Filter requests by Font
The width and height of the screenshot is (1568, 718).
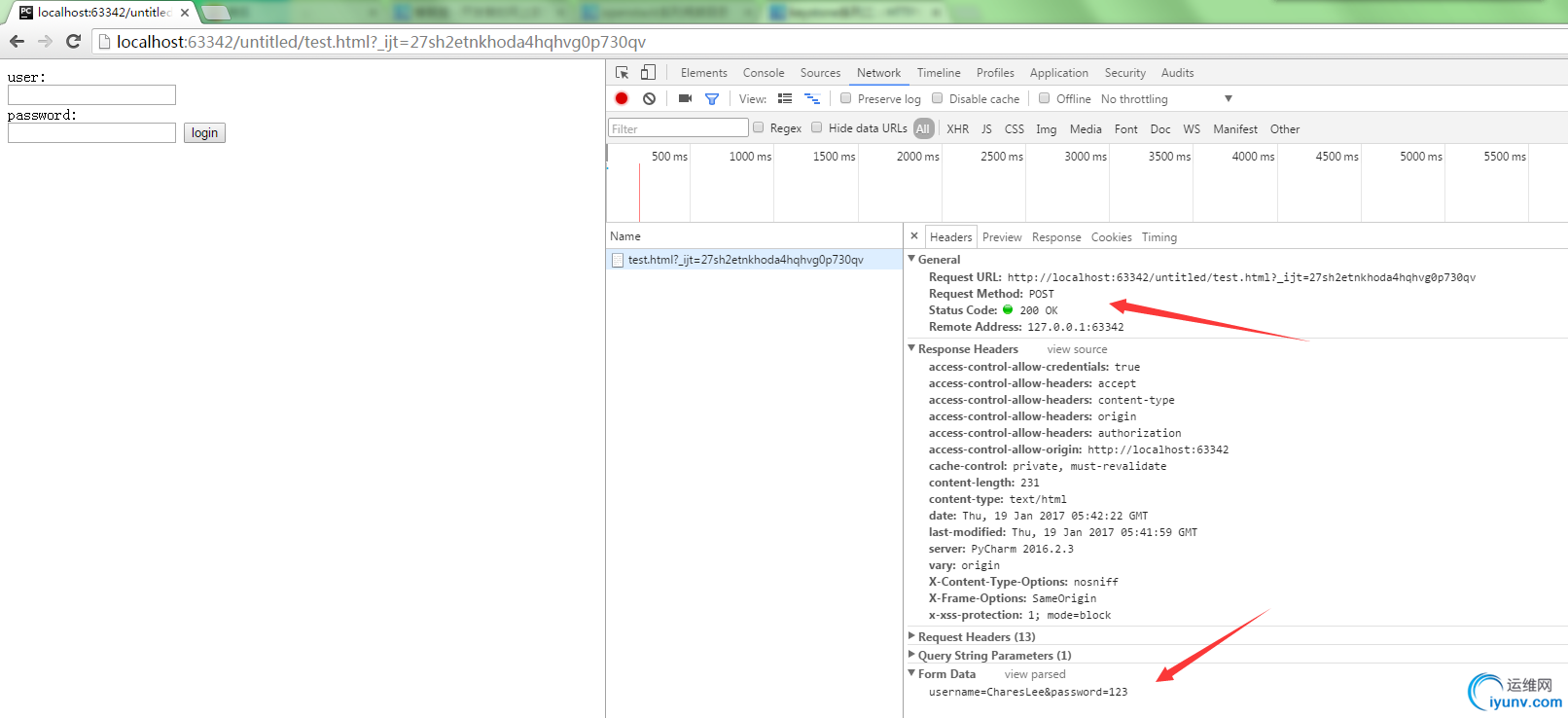(1125, 128)
